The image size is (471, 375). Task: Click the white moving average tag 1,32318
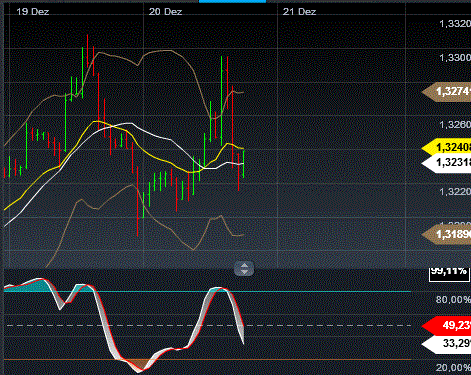coord(447,163)
